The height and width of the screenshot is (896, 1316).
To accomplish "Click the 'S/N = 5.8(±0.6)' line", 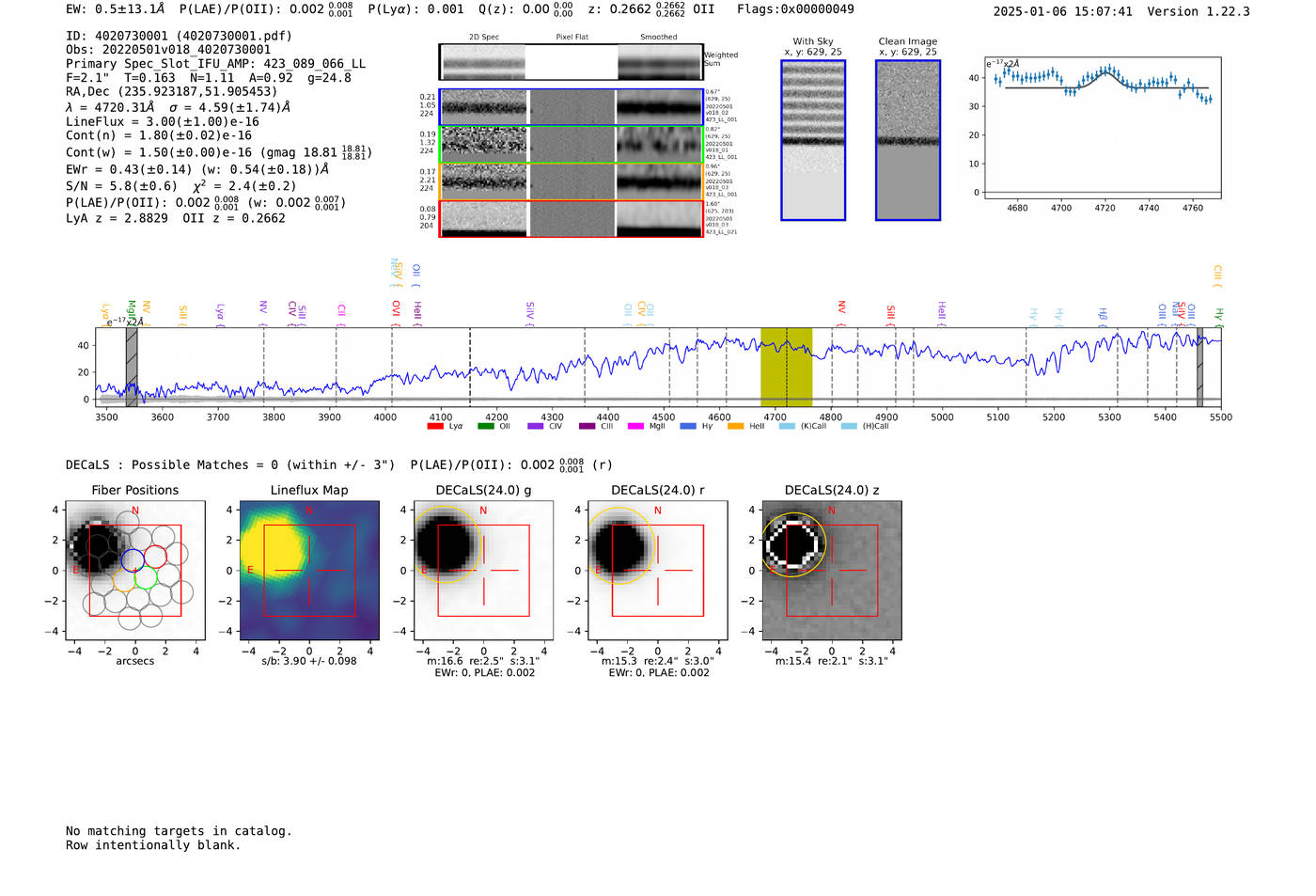I will [x=122, y=185].
